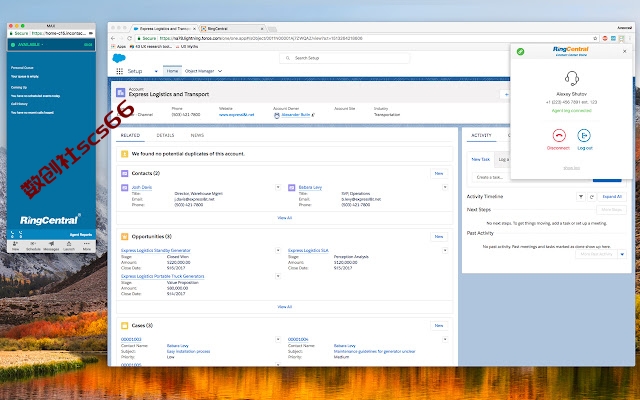Open New in MAX window toolbar
This screenshot has height=400, width=640.
(16, 246)
